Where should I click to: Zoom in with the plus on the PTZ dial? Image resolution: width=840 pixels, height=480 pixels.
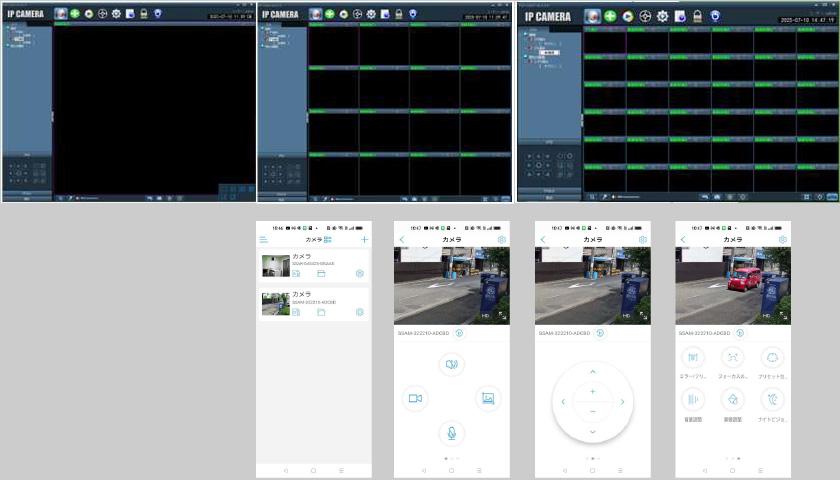592,392
